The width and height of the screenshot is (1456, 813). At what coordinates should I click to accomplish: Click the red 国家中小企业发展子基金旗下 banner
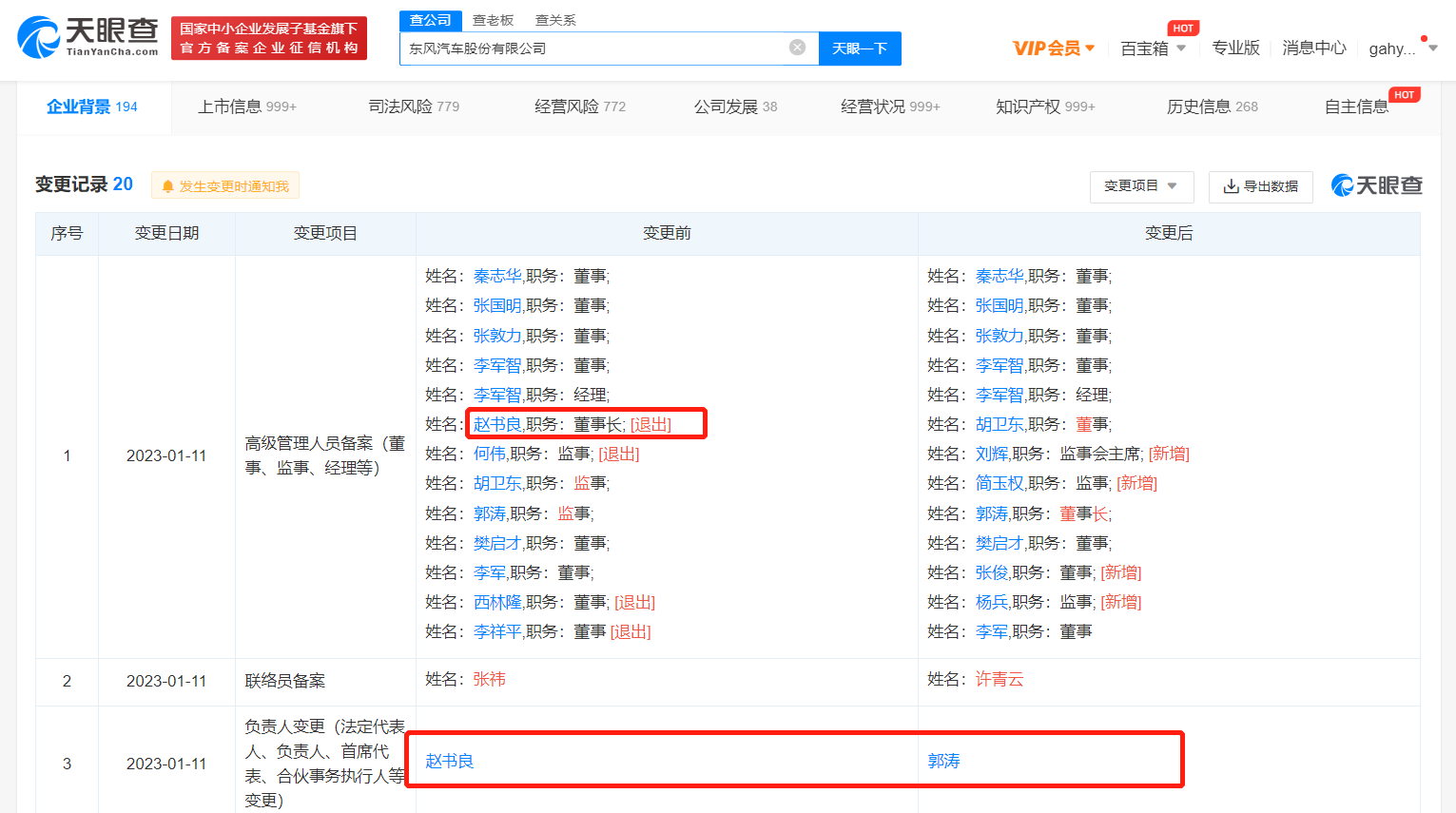pos(269,38)
